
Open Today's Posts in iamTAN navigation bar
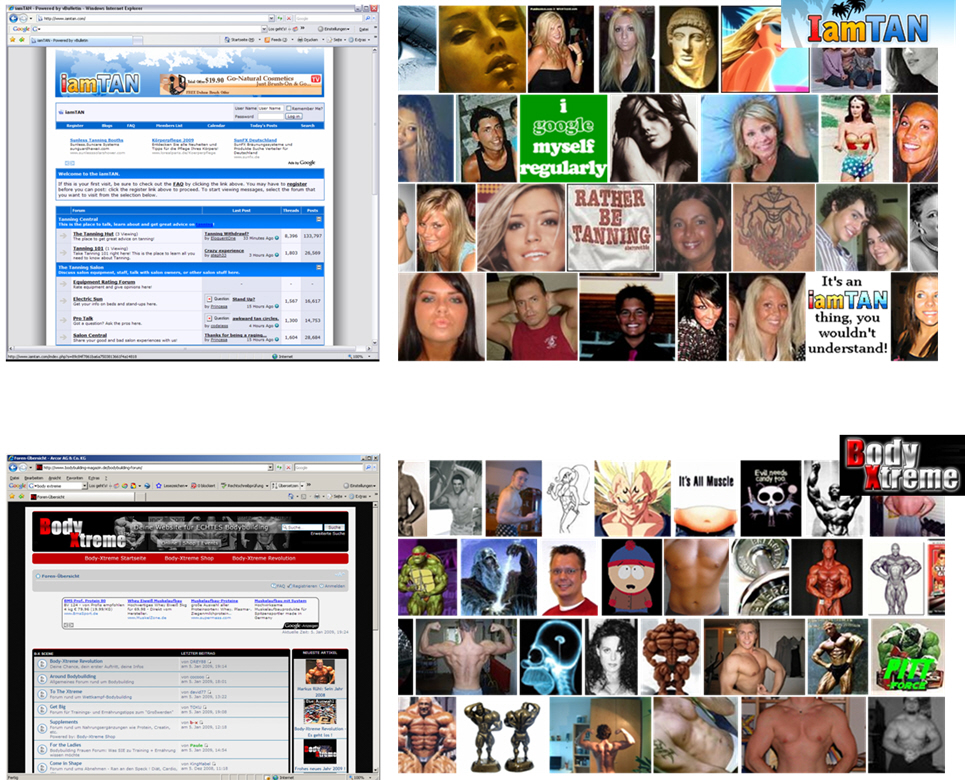263,126
